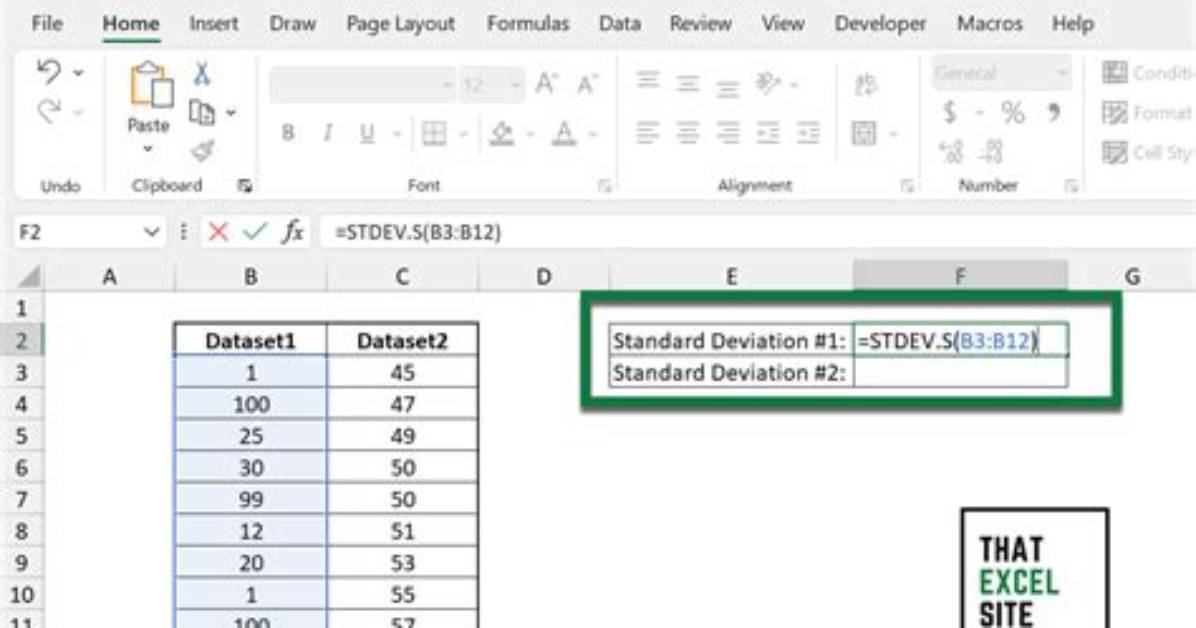This screenshot has height=628, width=1196.
Task: Click the Cell Styles icon
Action: pyautogui.click(x=1115, y=153)
